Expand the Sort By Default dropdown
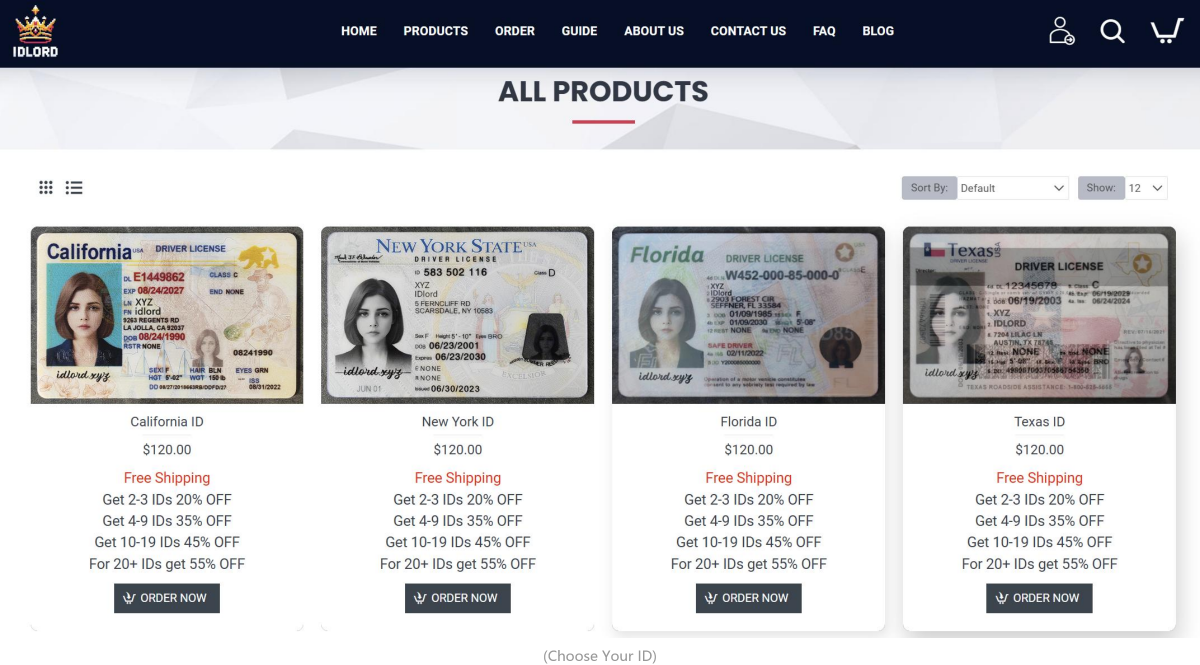The height and width of the screenshot is (665, 1200). click(1013, 188)
